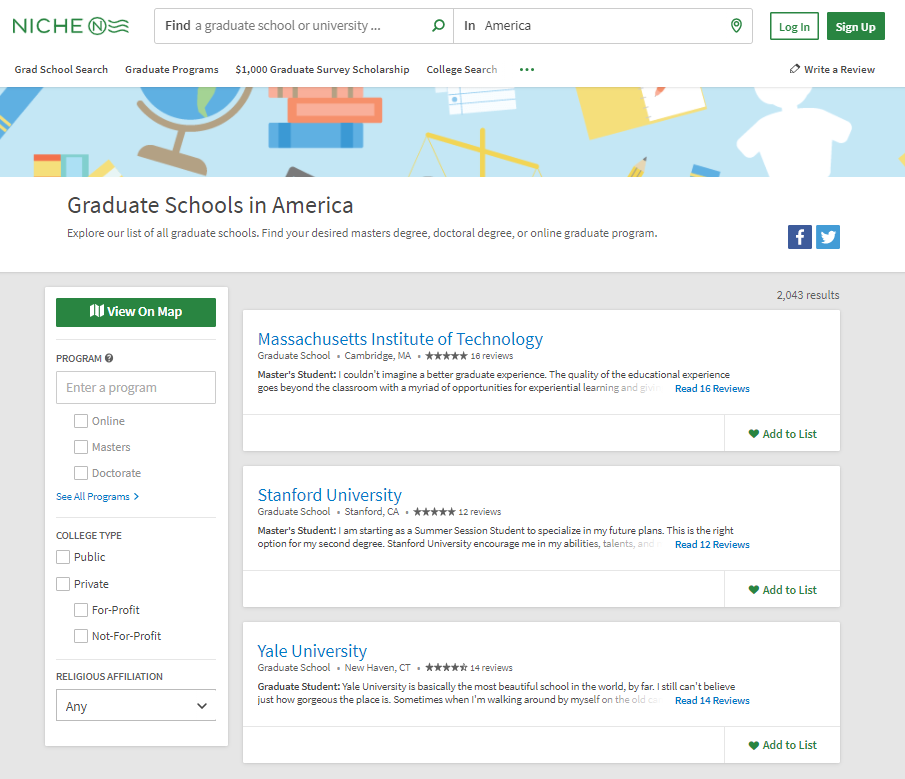Open Yale University page
This screenshot has width=905, height=779.
[x=312, y=651]
